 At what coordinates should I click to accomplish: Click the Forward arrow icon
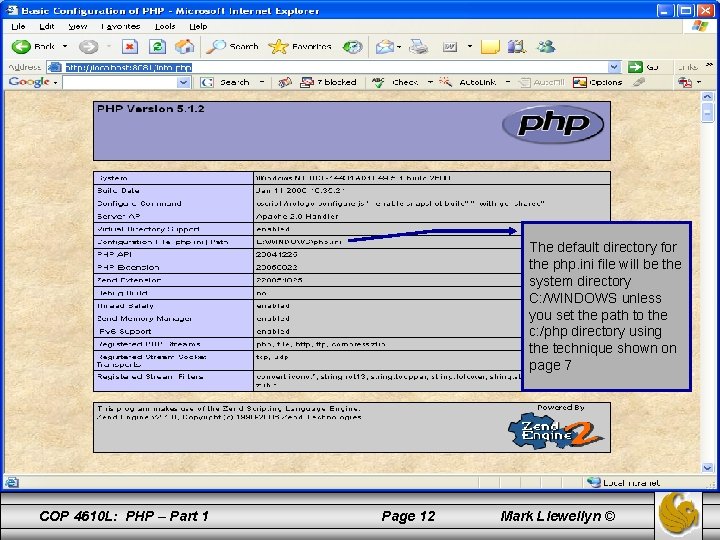(88, 46)
